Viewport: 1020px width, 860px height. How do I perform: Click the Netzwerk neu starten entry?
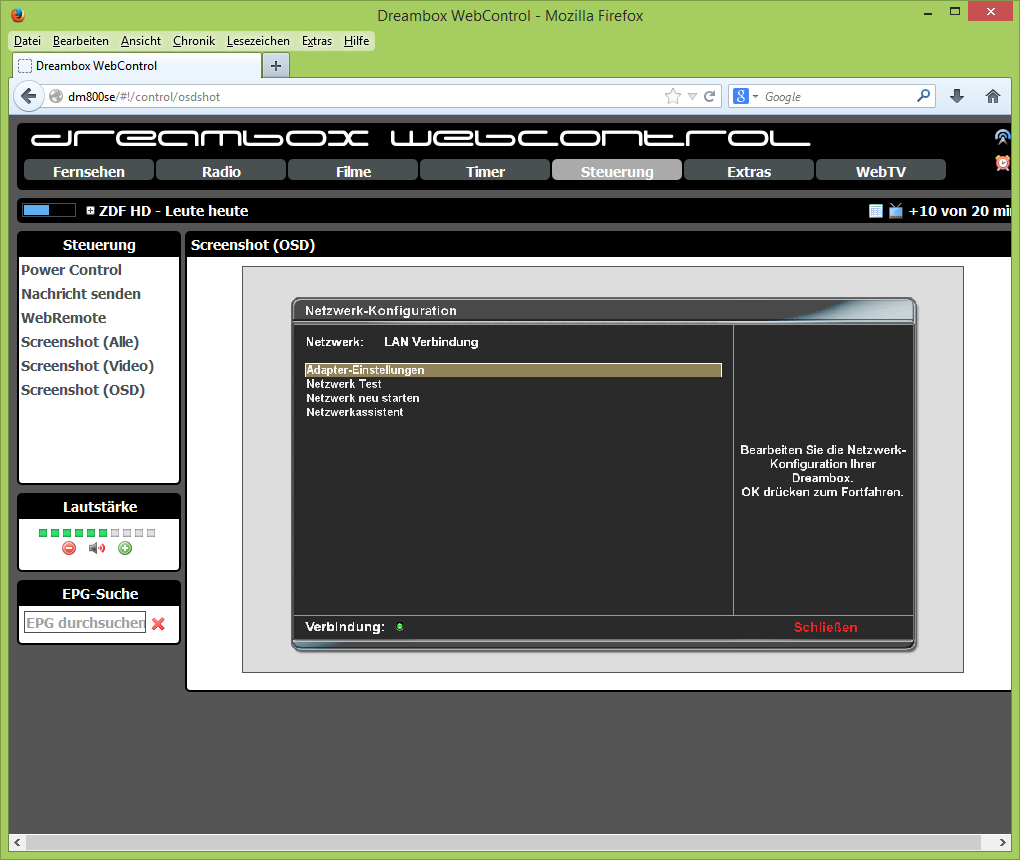coord(362,398)
